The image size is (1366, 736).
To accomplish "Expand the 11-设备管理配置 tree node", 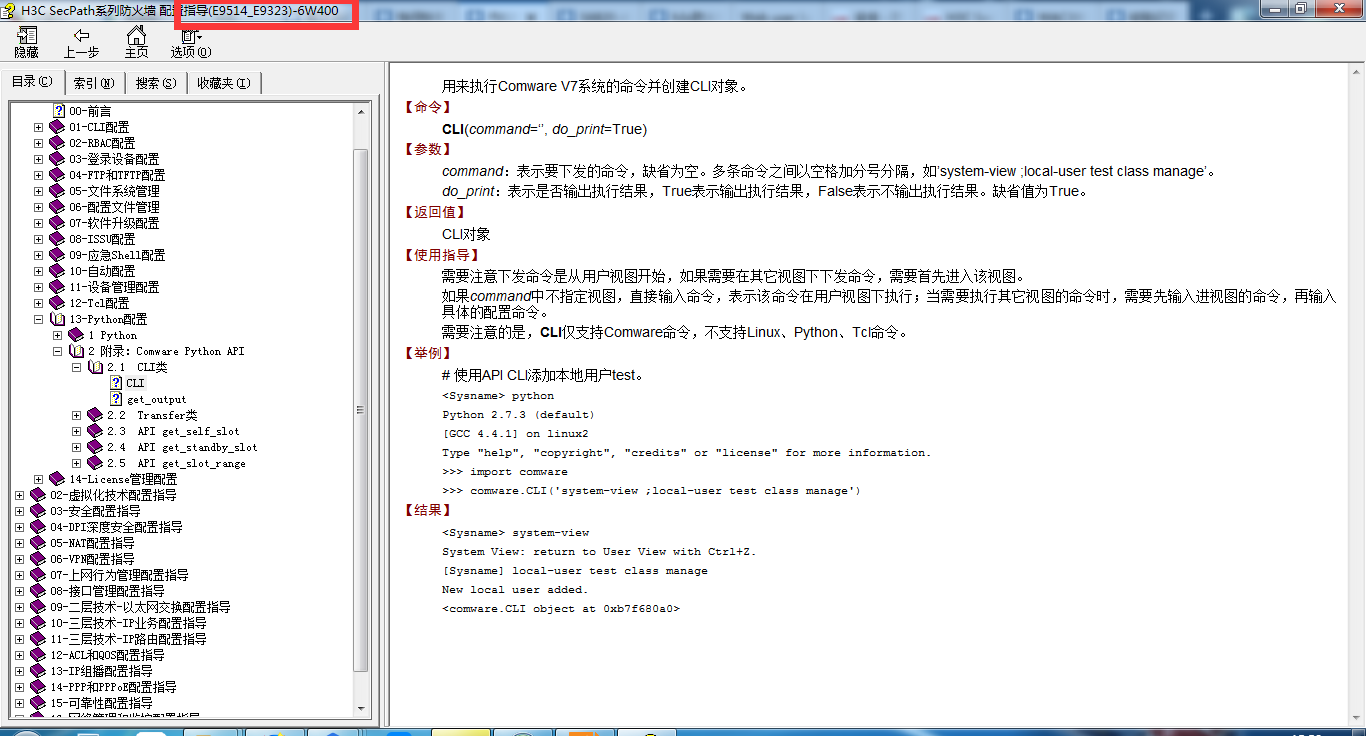I will point(39,287).
